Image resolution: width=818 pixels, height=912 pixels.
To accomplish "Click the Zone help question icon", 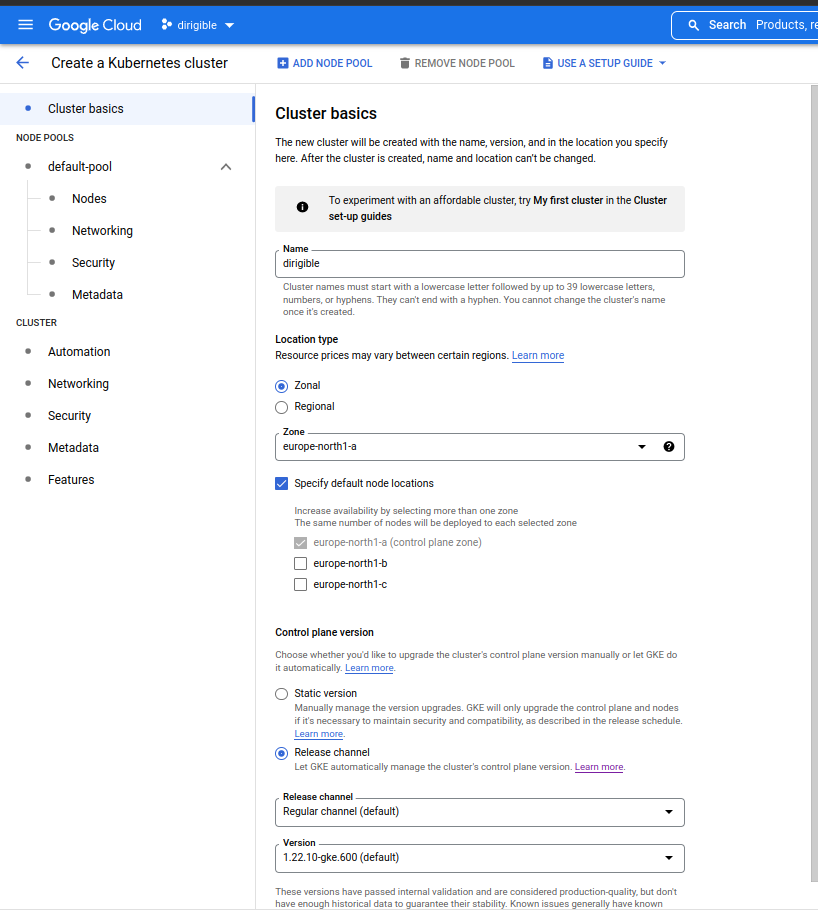I will 669,447.
